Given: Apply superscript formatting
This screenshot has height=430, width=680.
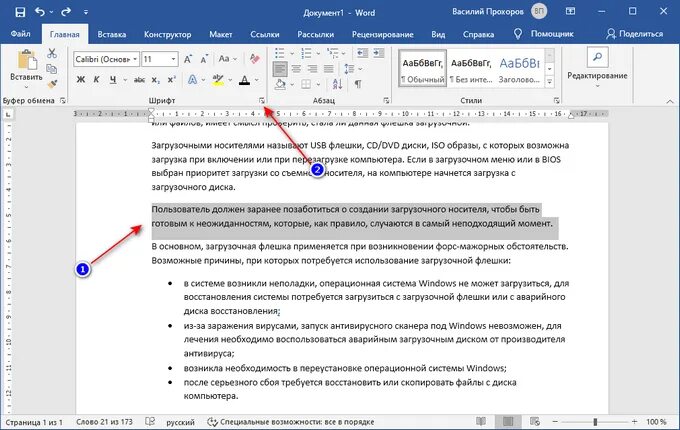Looking at the screenshot, I should point(171,80).
